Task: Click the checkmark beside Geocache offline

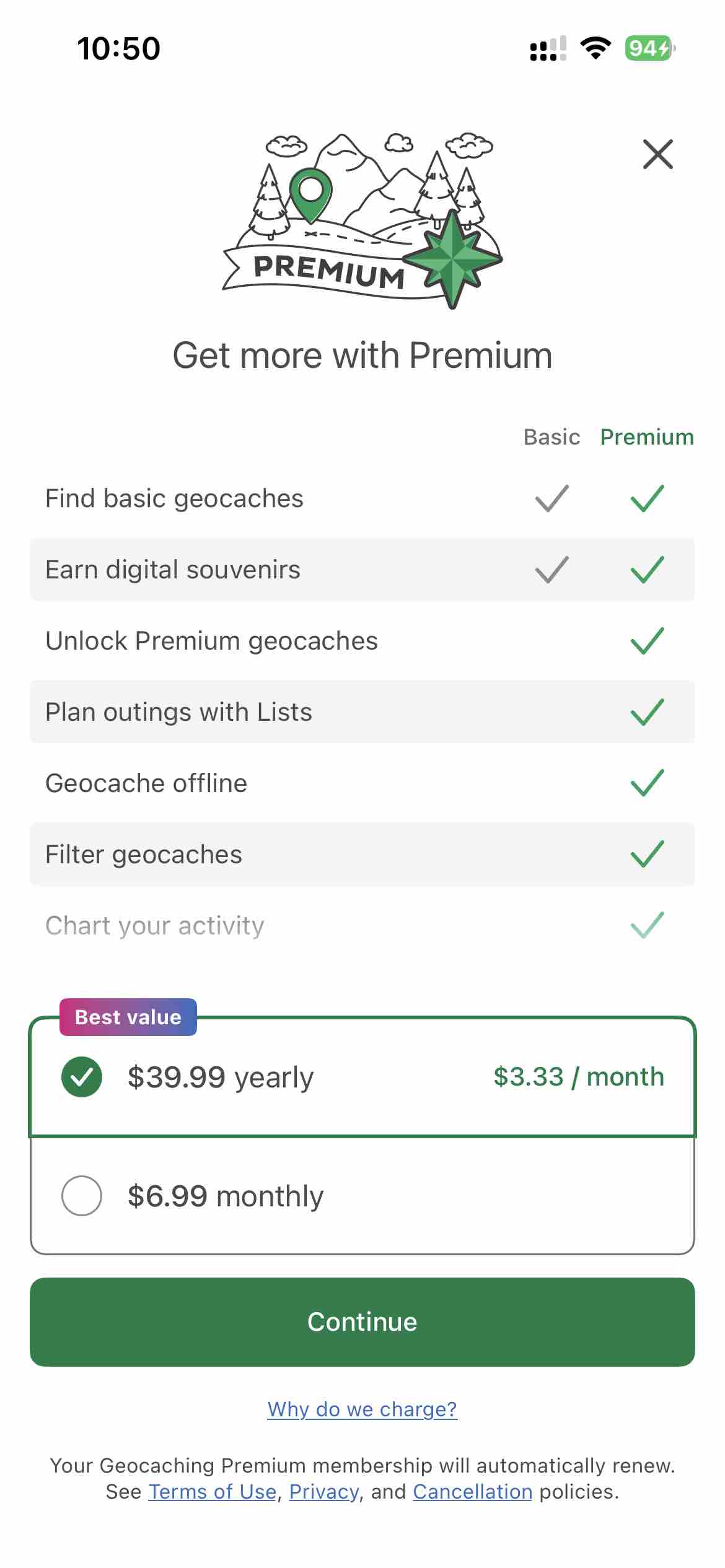Action: (646, 782)
